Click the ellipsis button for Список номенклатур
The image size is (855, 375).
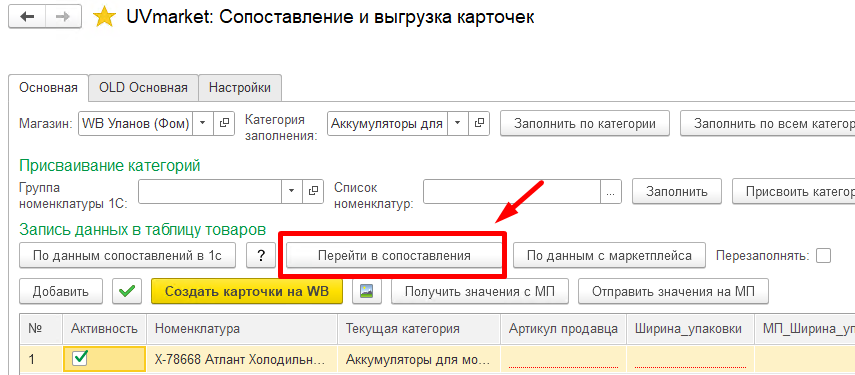(x=610, y=191)
